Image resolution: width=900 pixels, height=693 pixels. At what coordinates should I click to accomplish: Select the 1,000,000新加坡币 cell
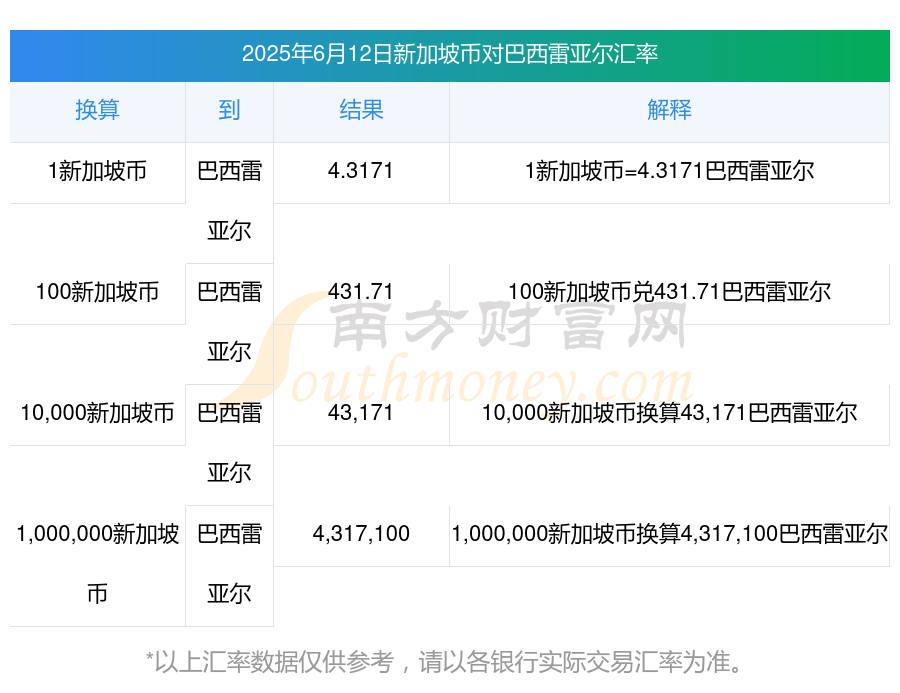tap(98, 564)
